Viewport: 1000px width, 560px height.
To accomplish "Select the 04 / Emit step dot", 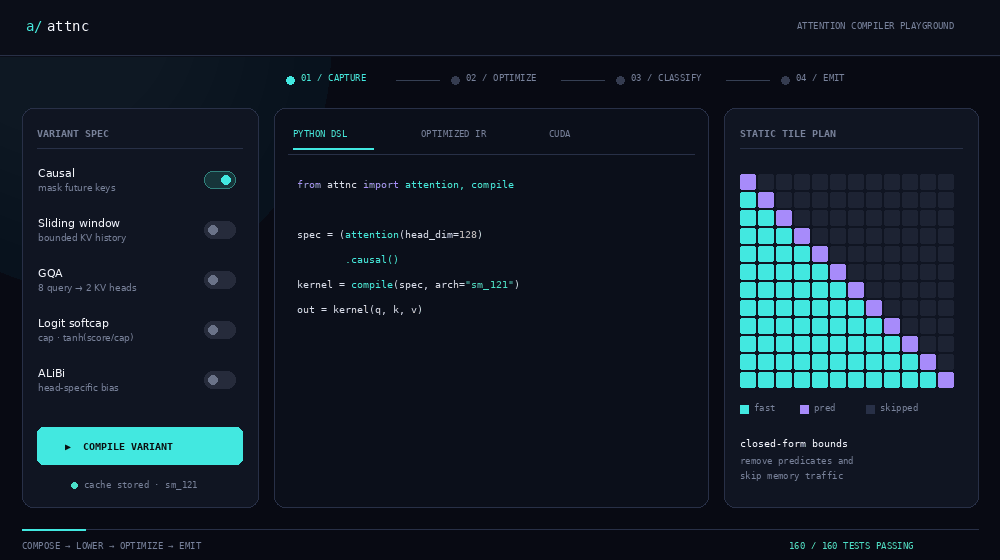I will coord(785,80).
